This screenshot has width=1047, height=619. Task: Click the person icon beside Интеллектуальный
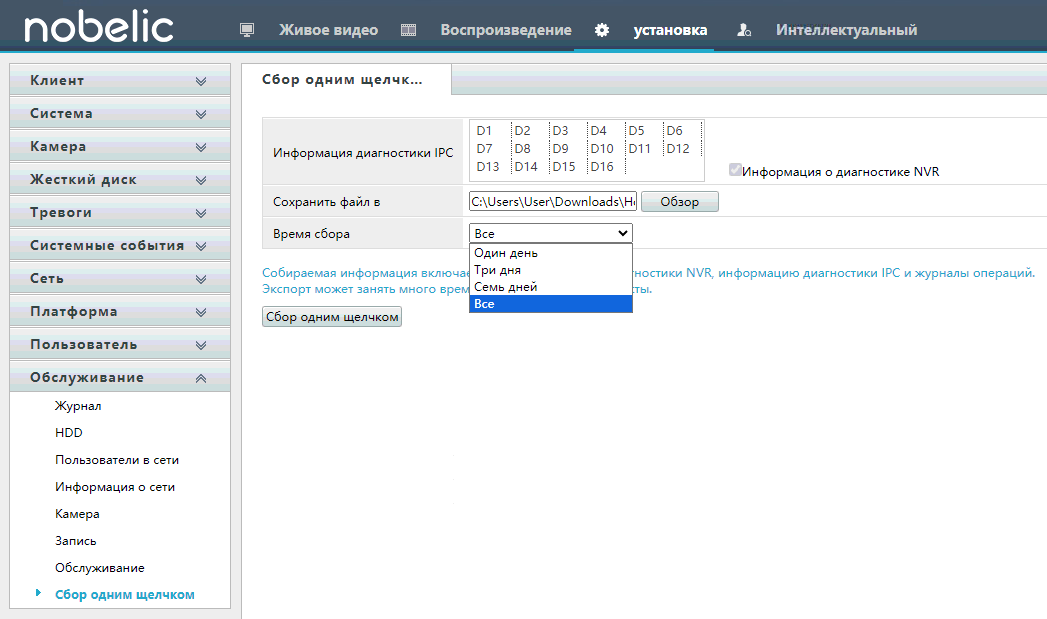(x=744, y=30)
